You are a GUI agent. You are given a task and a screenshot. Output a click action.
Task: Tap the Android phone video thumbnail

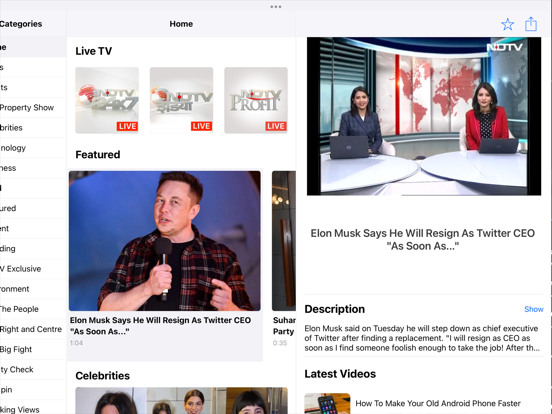[x=327, y=403]
